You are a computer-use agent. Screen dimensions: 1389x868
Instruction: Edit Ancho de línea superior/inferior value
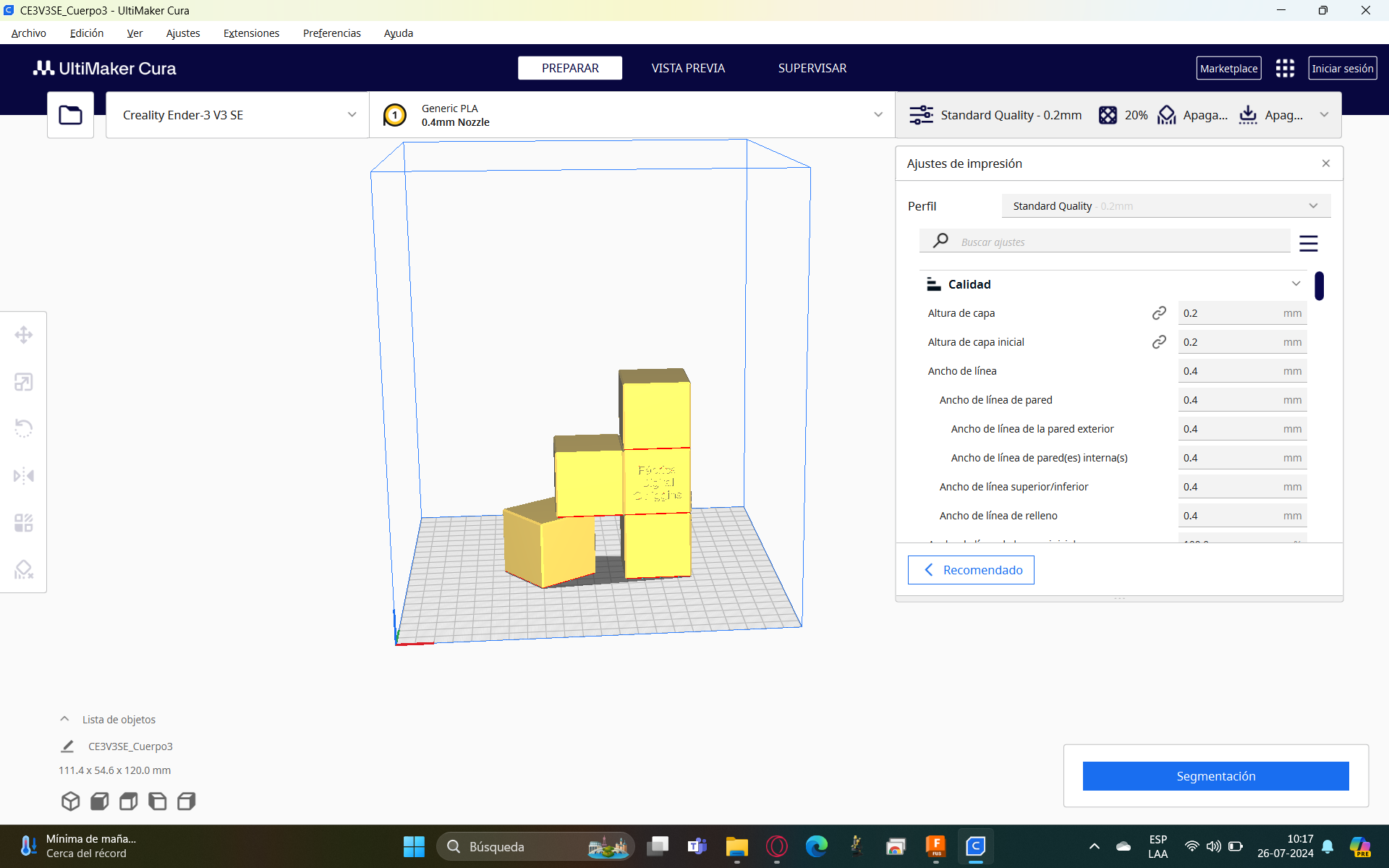(x=1242, y=487)
